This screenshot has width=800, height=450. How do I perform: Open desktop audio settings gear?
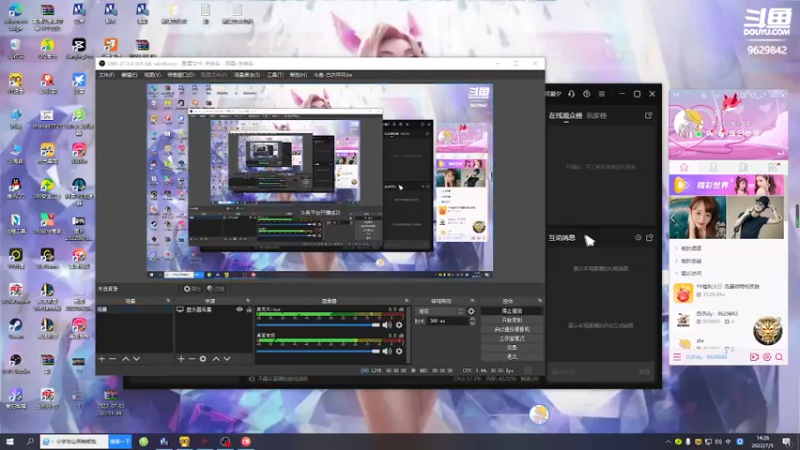coord(399,351)
